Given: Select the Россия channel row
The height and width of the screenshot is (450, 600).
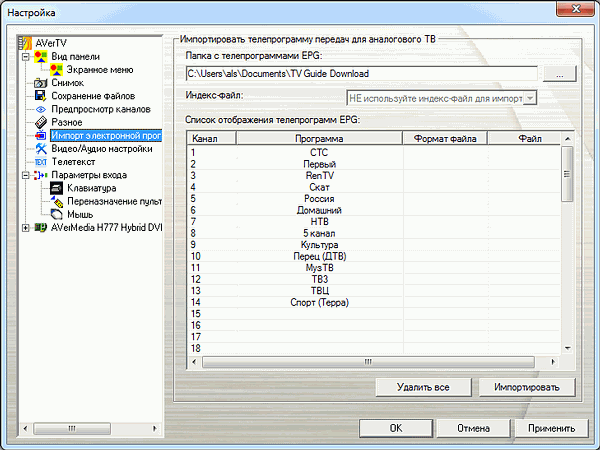Looking at the screenshot, I should click(374, 199).
